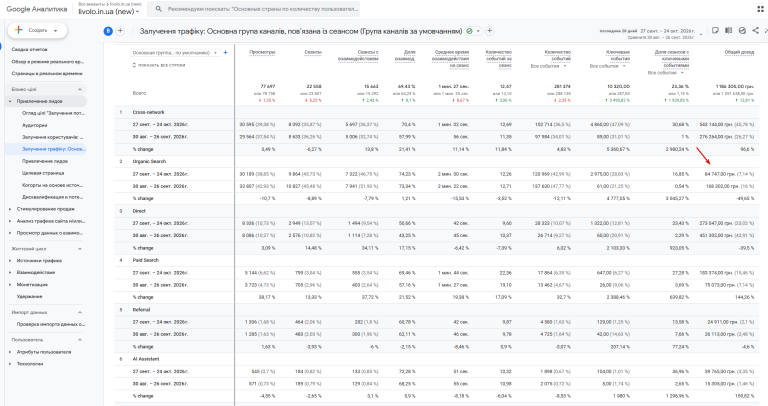The height and width of the screenshot is (406, 768).
Task: Open Аудитории in sidebar
Action: pyautogui.click(x=35, y=125)
